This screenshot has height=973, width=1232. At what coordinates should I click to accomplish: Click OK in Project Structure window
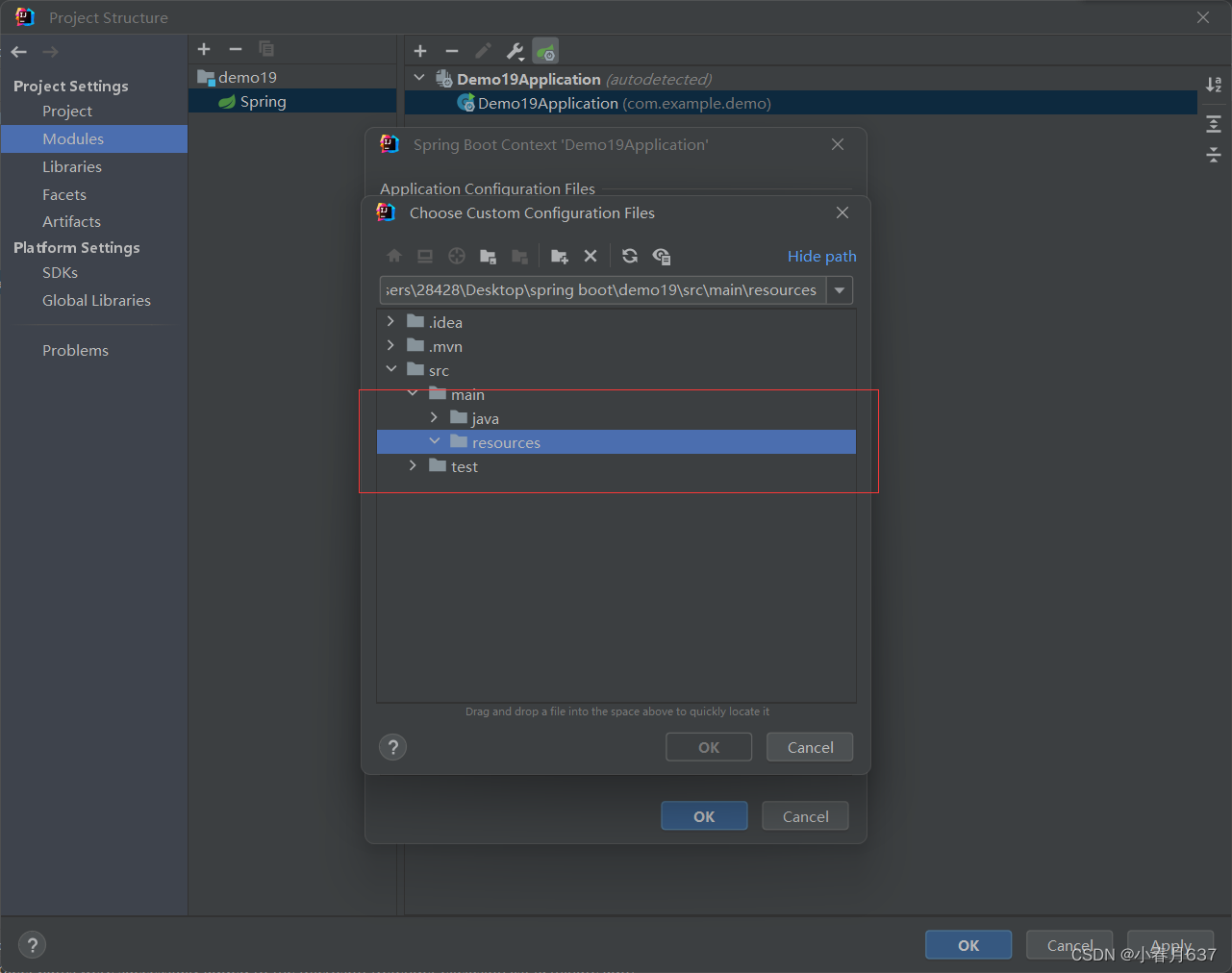(x=968, y=945)
